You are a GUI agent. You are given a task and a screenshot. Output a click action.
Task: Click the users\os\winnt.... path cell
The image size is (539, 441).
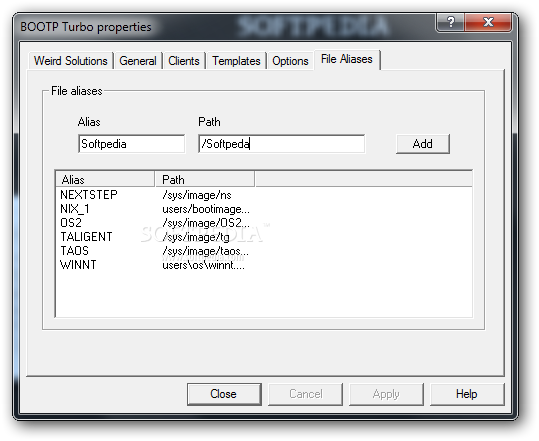point(203,265)
